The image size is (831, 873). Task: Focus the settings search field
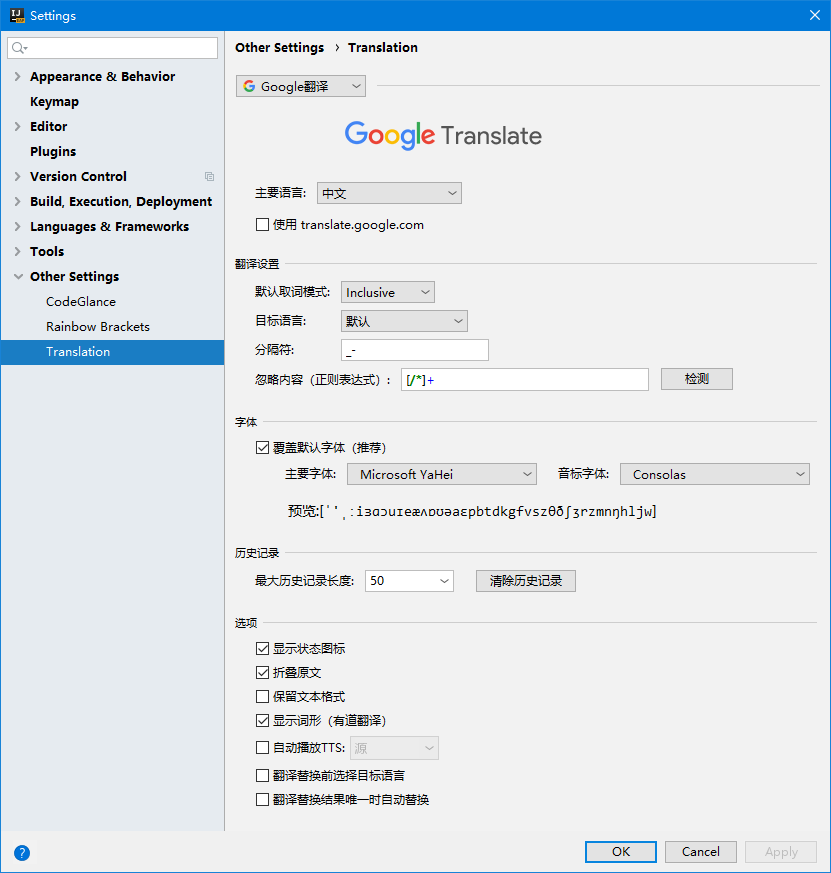112,48
